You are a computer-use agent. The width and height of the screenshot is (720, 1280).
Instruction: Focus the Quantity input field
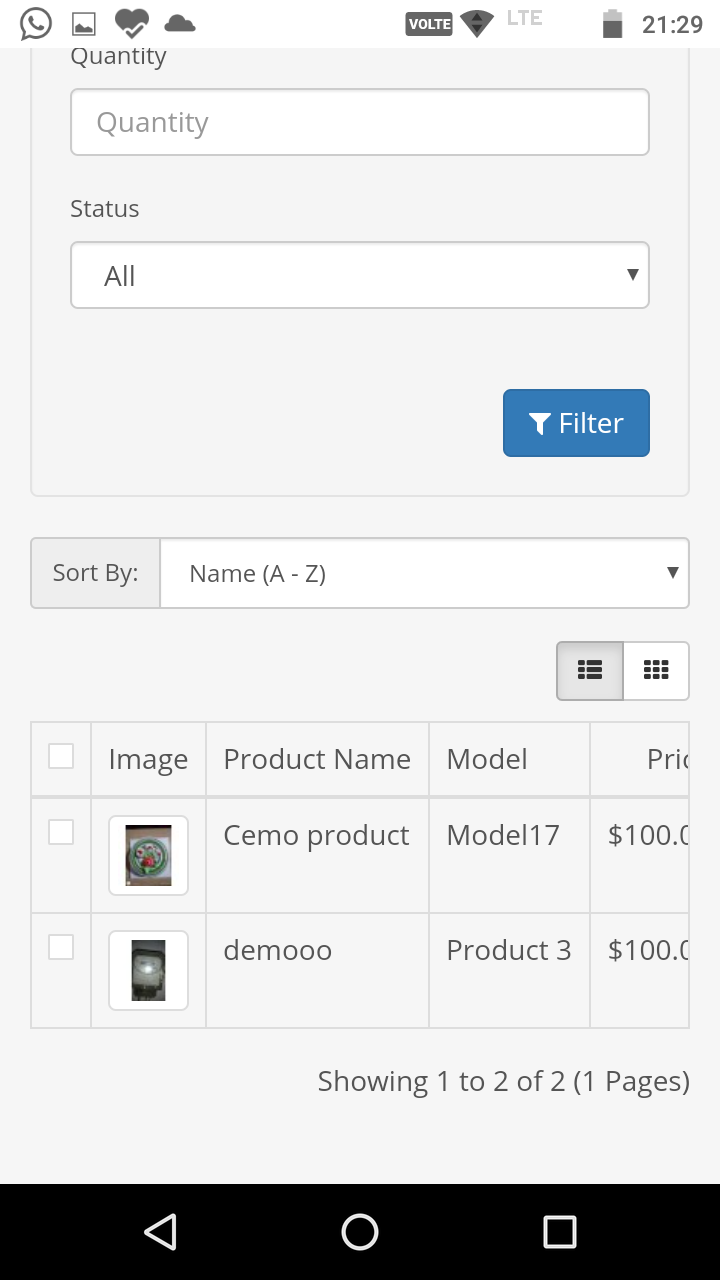point(360,122)
